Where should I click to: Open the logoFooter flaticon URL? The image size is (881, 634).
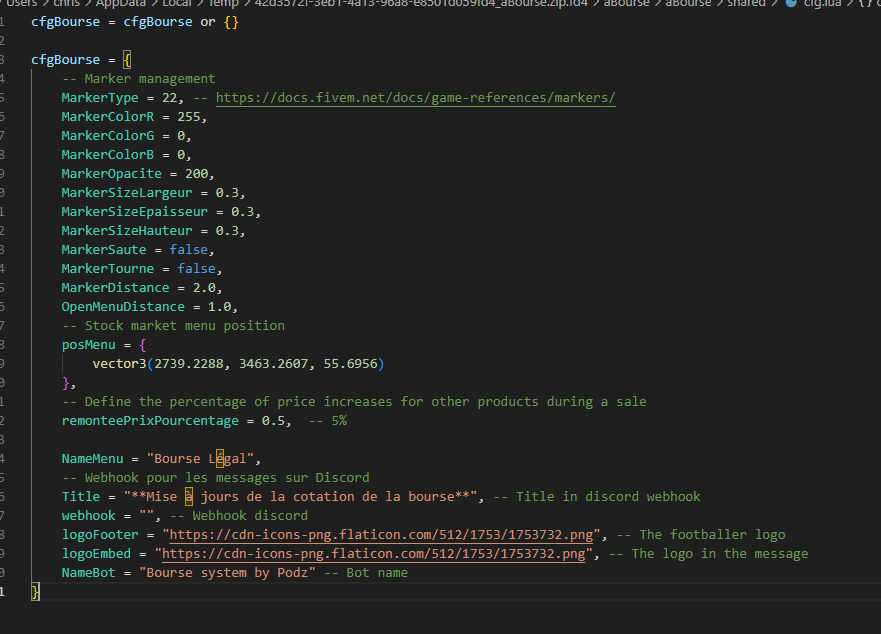380,535
